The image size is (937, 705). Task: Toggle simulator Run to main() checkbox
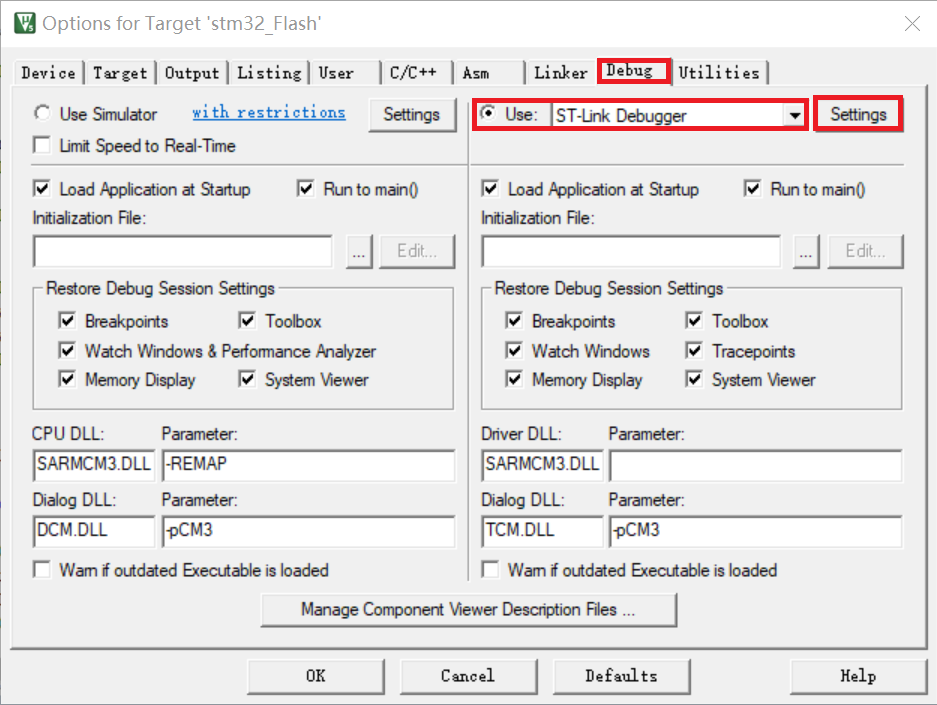point(305,189)
